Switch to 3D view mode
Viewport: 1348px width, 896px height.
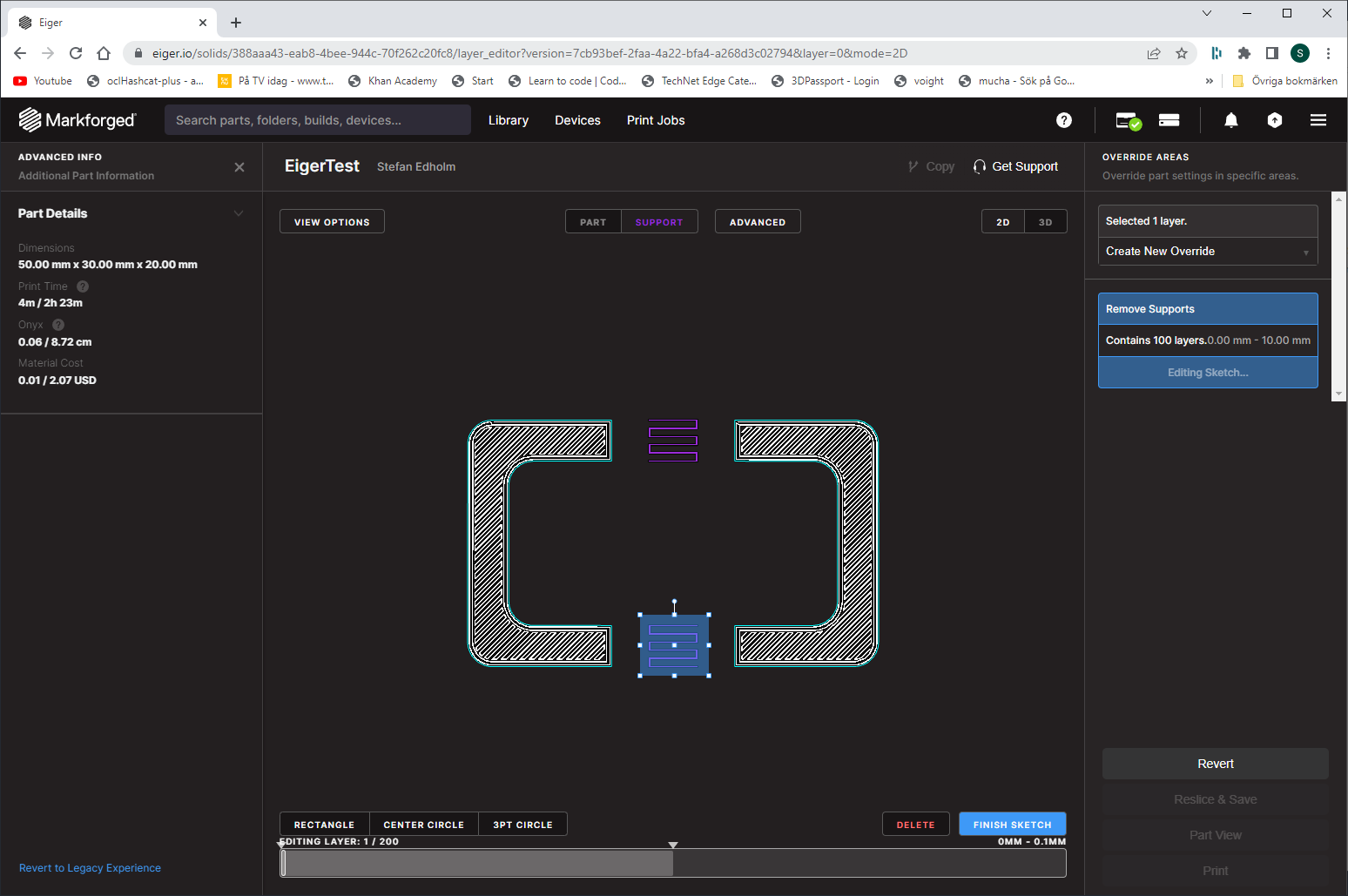pos(1045,222)
